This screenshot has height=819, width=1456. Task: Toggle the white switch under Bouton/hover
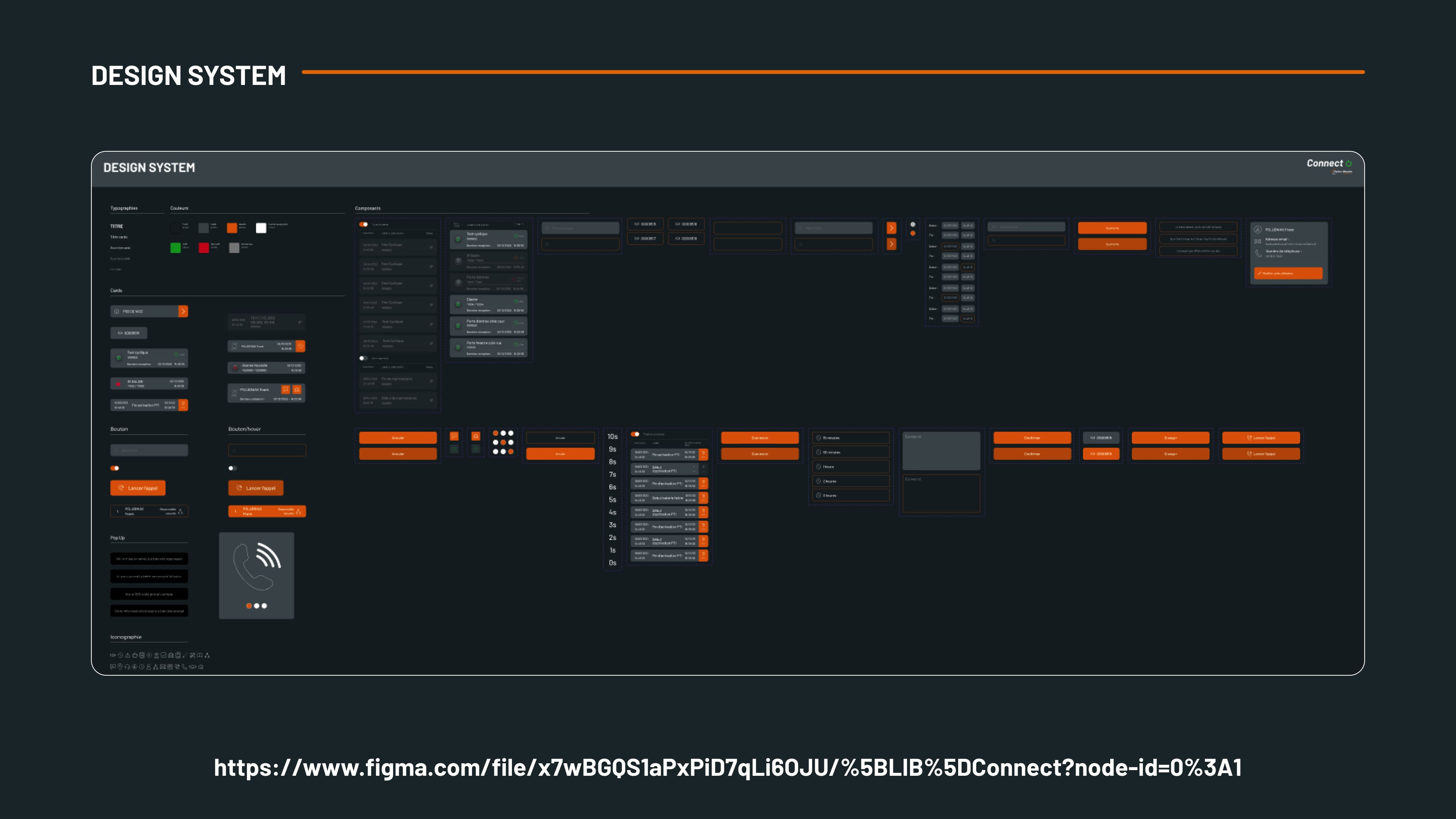pos(232,468)
